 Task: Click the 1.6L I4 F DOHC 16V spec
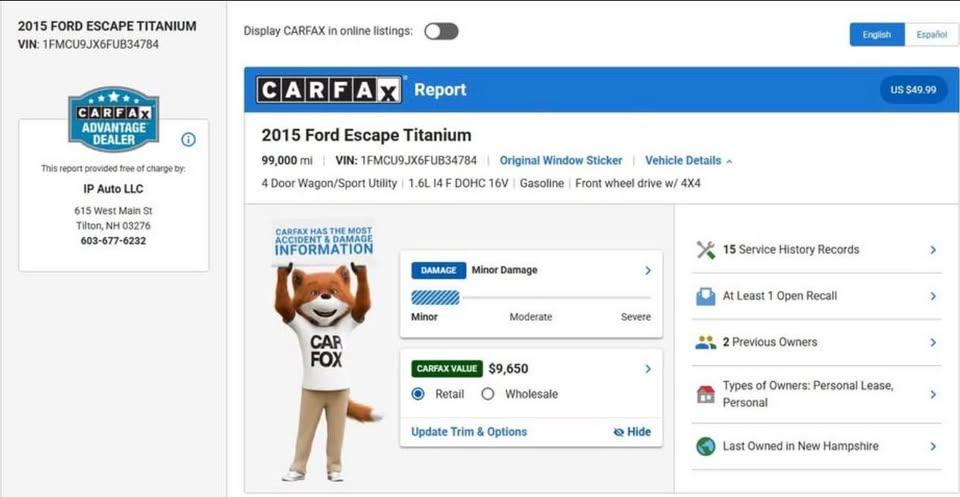pyautogui.click(x=459, y=184)
